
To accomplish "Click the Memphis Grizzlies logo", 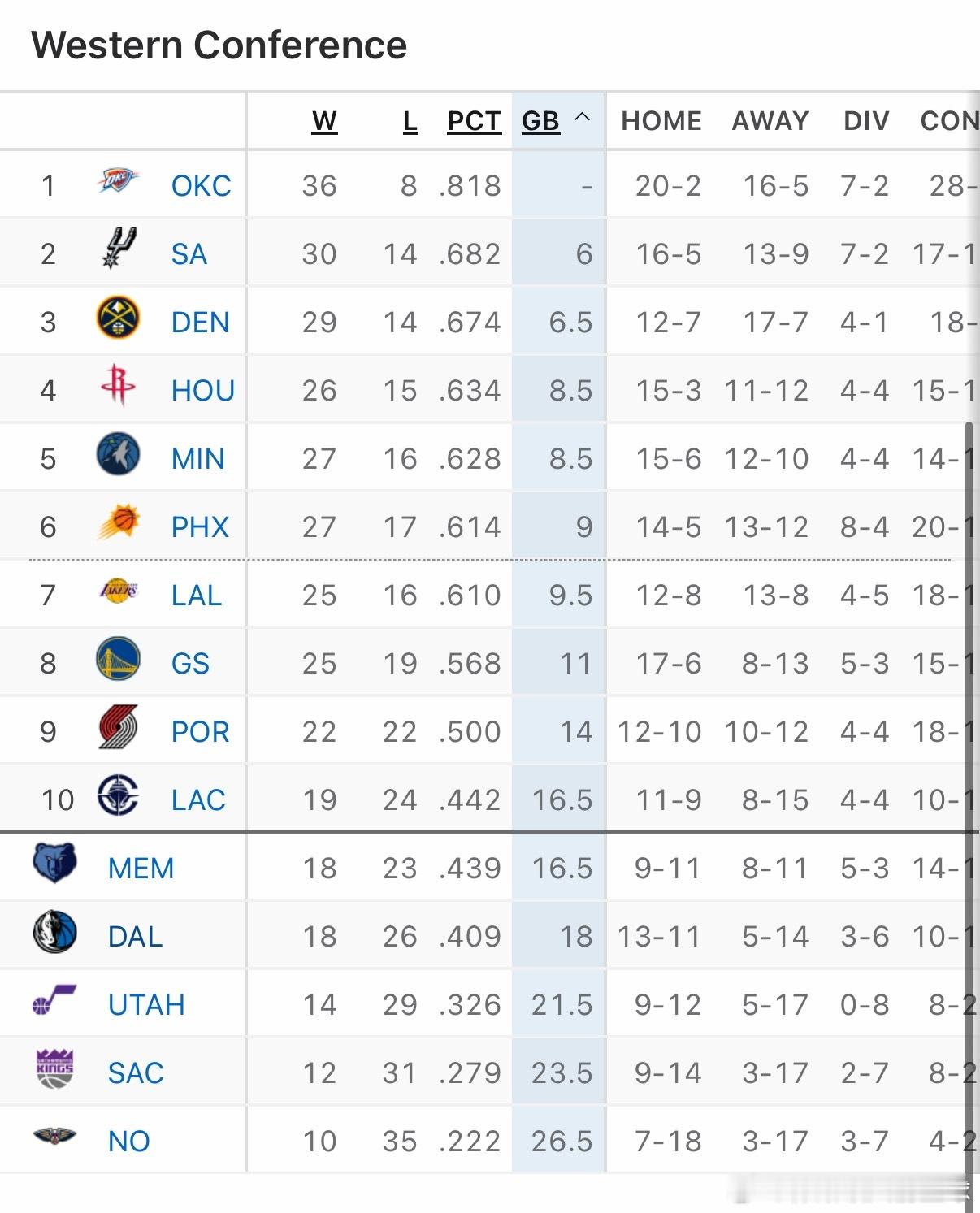I will coord(54,864).
